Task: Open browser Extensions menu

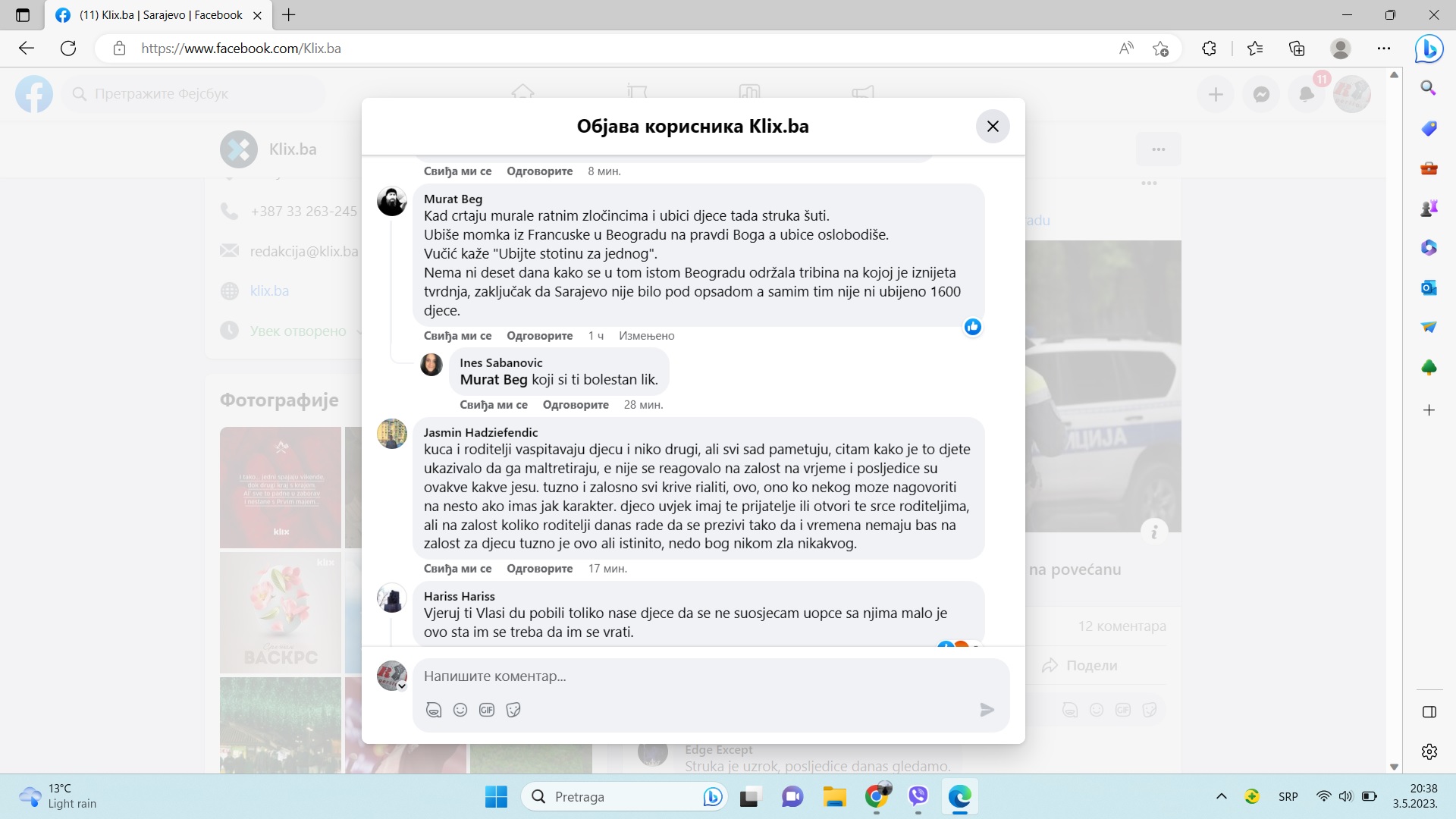Action: (x=1209, y=49)
